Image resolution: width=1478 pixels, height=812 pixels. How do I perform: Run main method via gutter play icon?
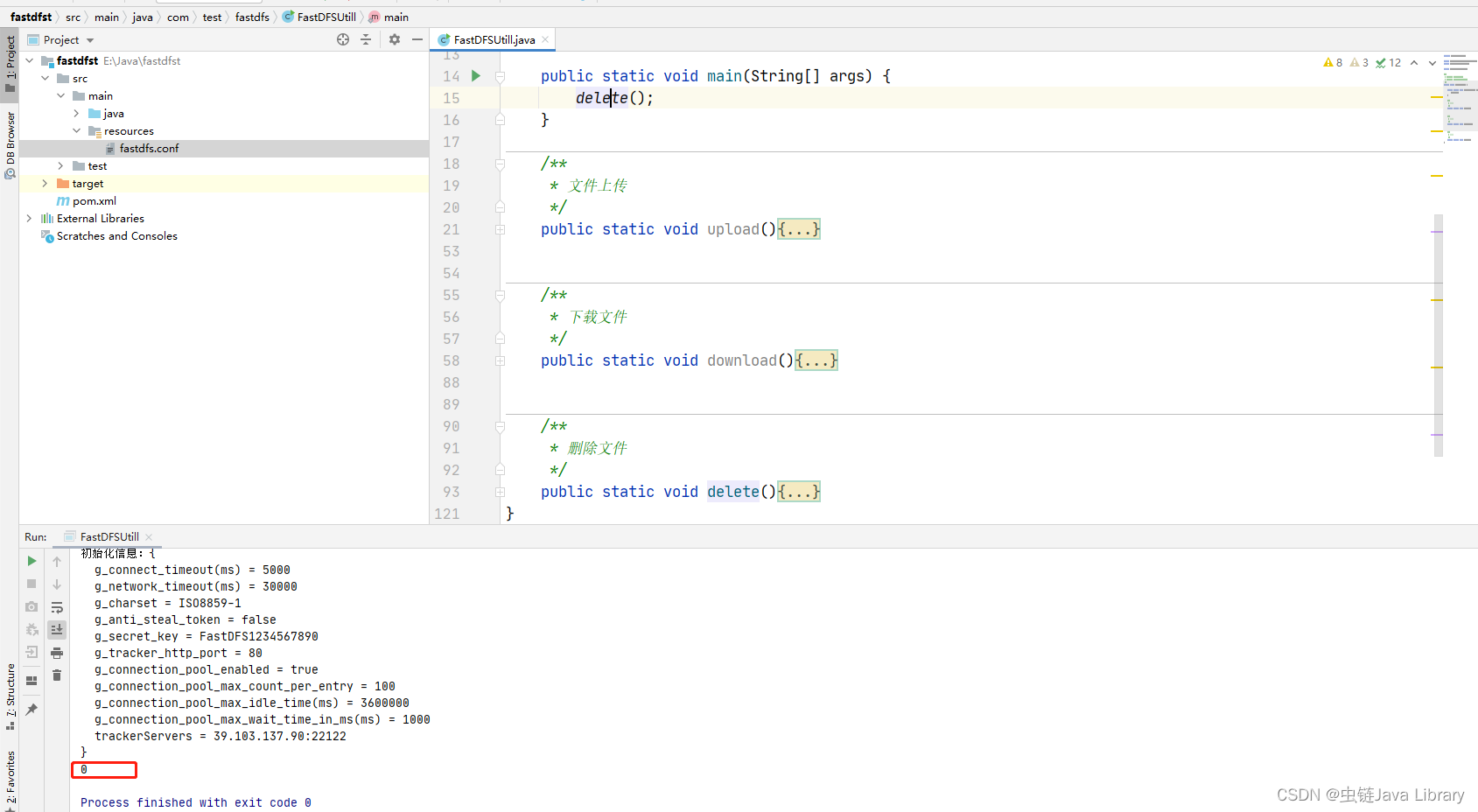(x=476, y=76)
